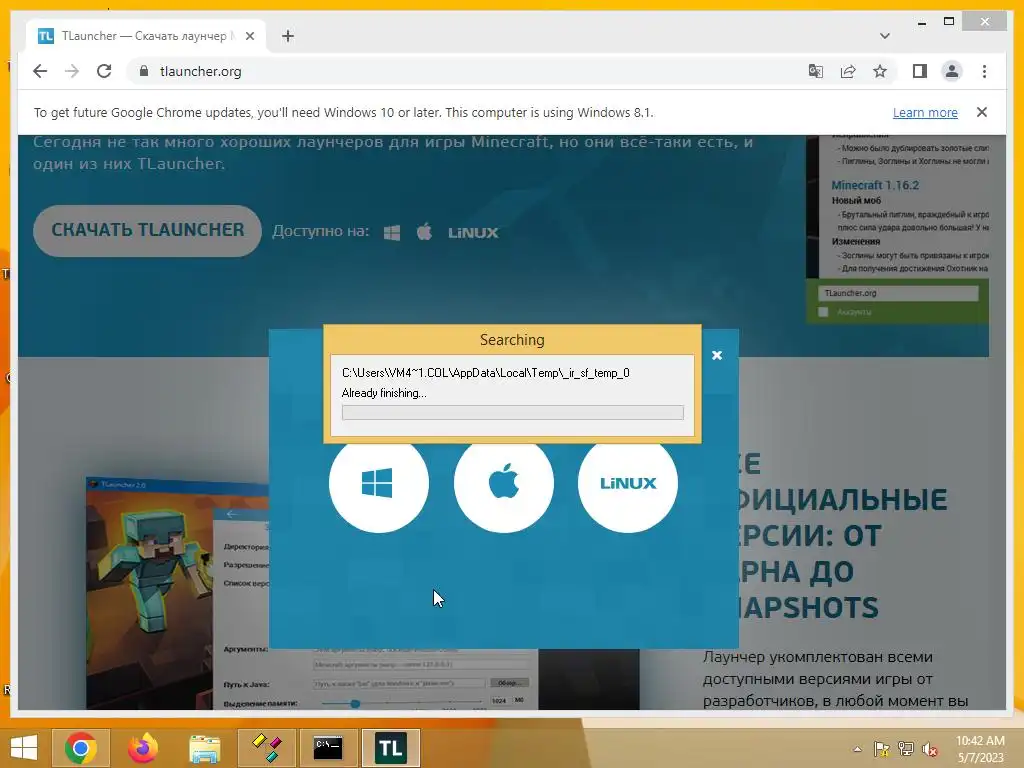View site information via the lock icon
This screenshot has width=1024, height=768.
(144, 71)
